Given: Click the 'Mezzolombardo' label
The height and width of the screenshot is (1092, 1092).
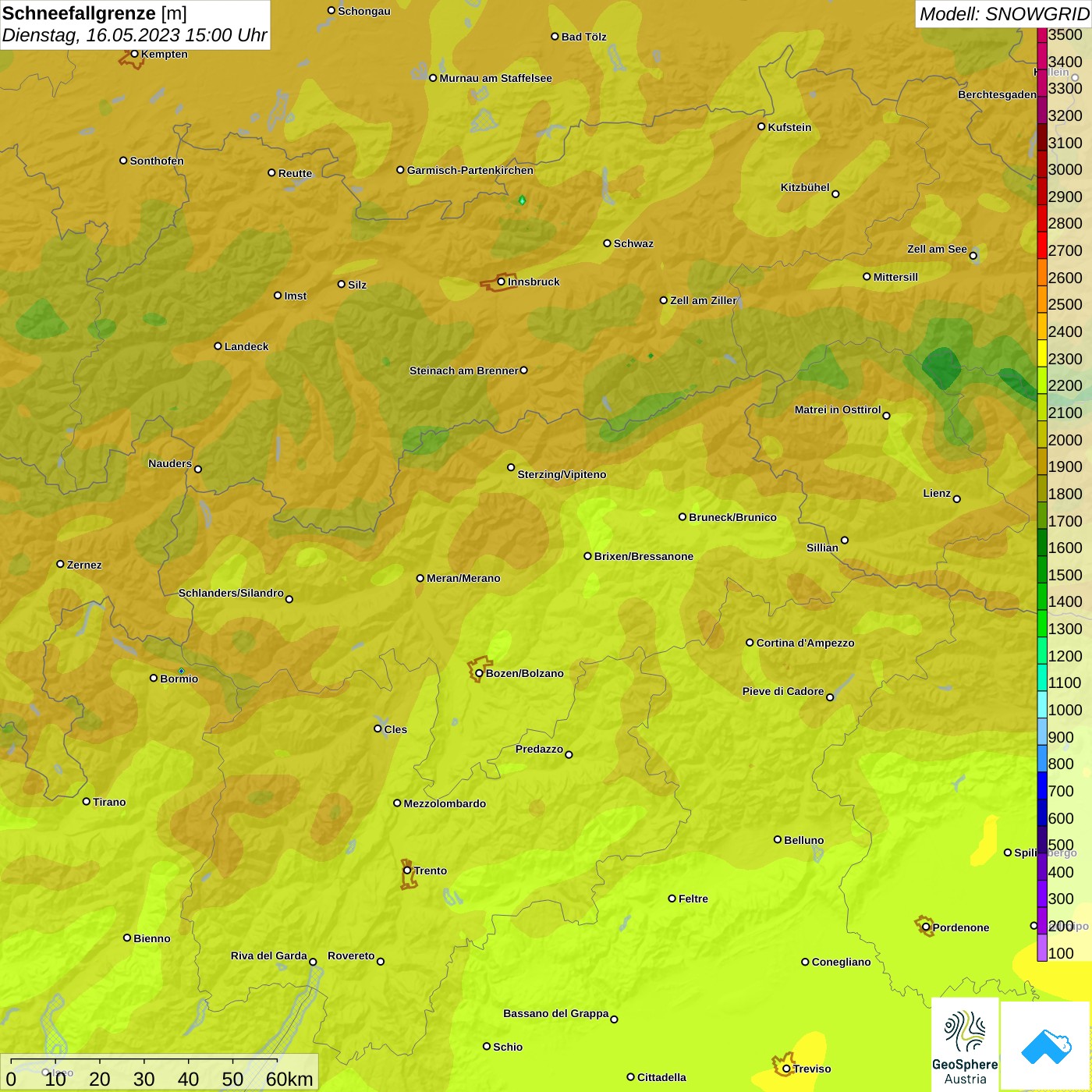Looking at the screenshot, I should tap(445, 803).
